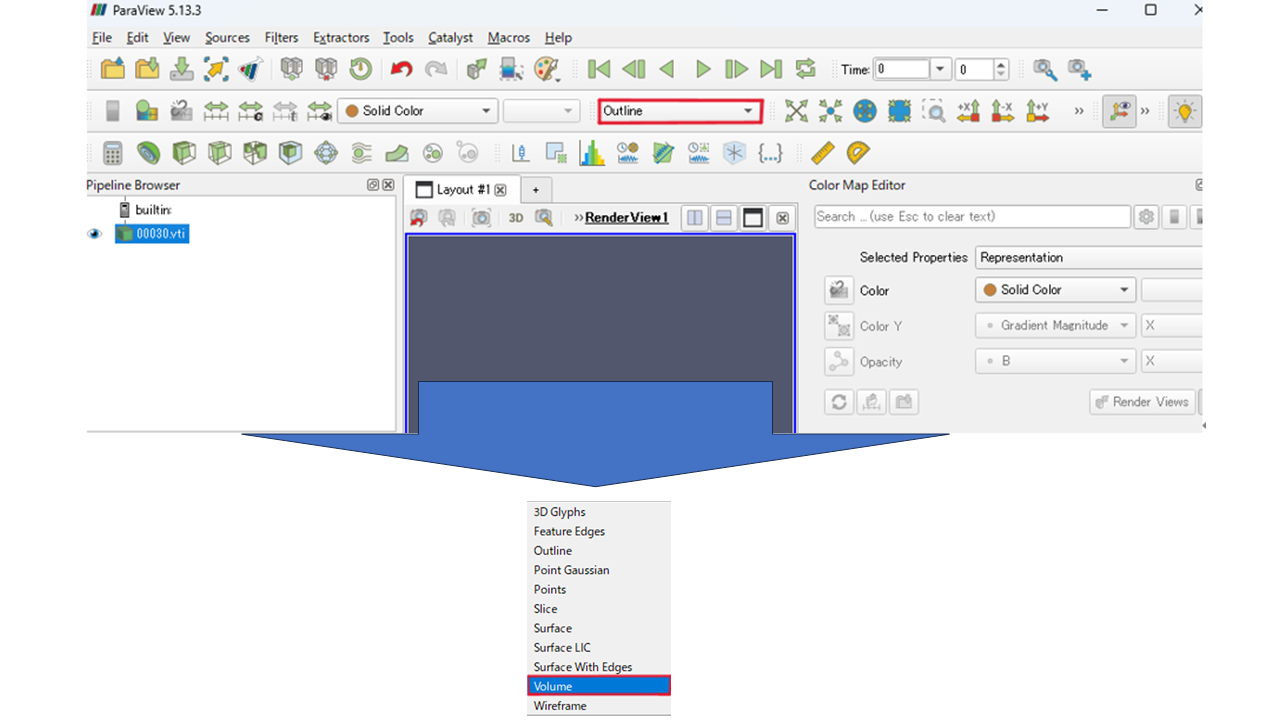Click the Zoom To Data icon
Viewport: 1280px width, 720px height.
pyautogui.click(x=830, y=111)
